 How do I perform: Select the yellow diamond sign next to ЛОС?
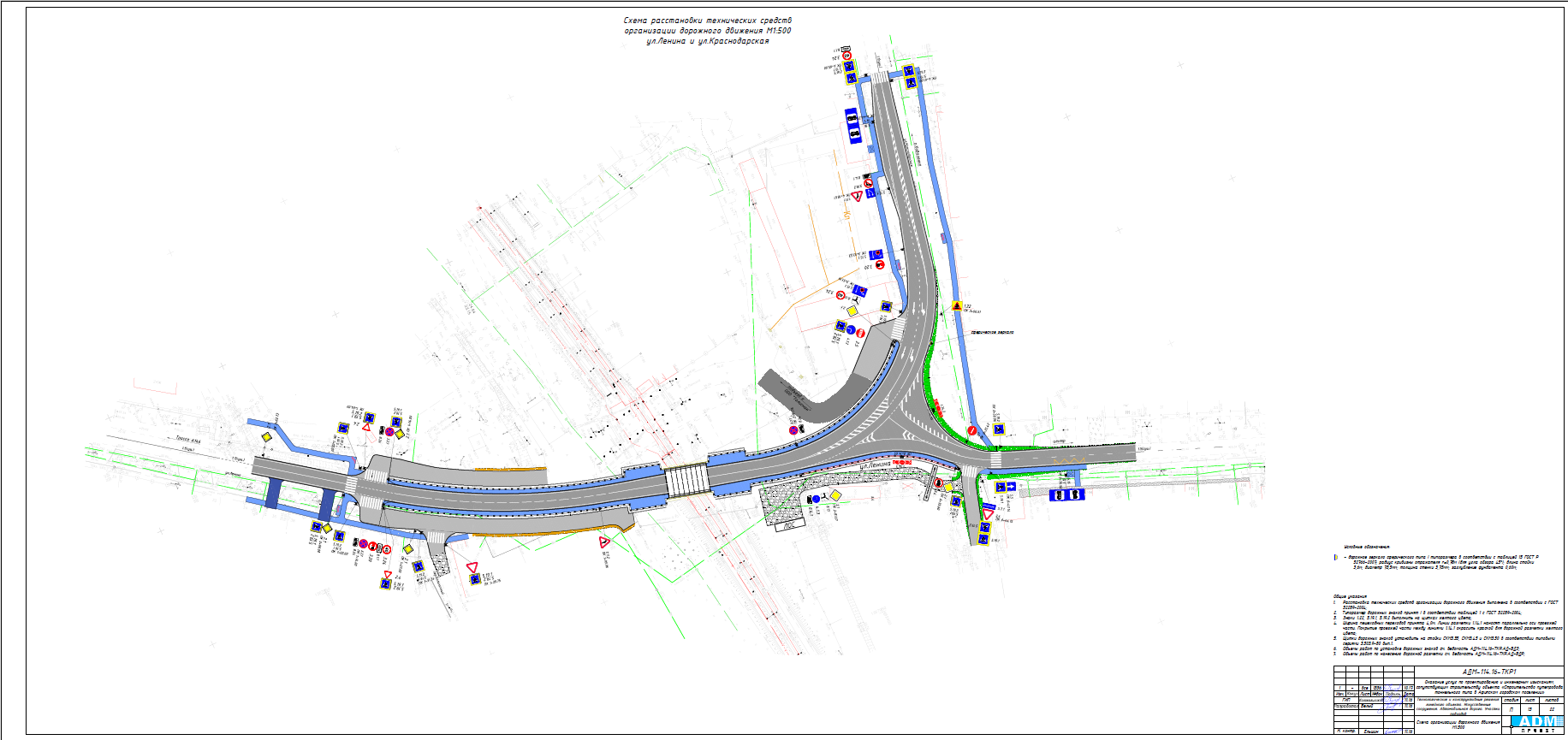835,496
